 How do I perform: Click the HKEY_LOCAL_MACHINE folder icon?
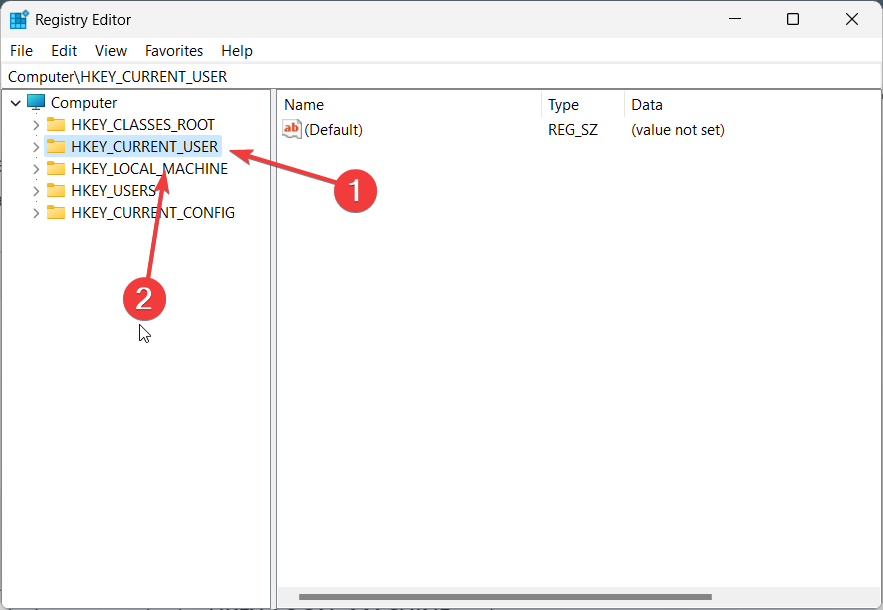56,168
